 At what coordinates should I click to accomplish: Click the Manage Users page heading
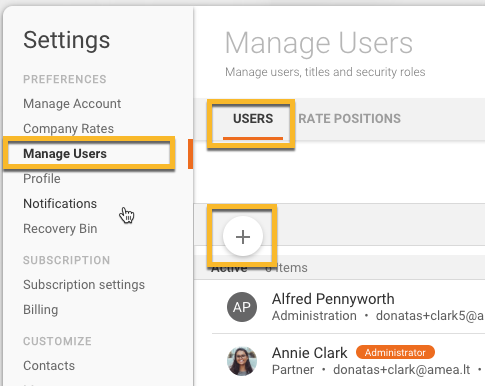pos(319,43)
